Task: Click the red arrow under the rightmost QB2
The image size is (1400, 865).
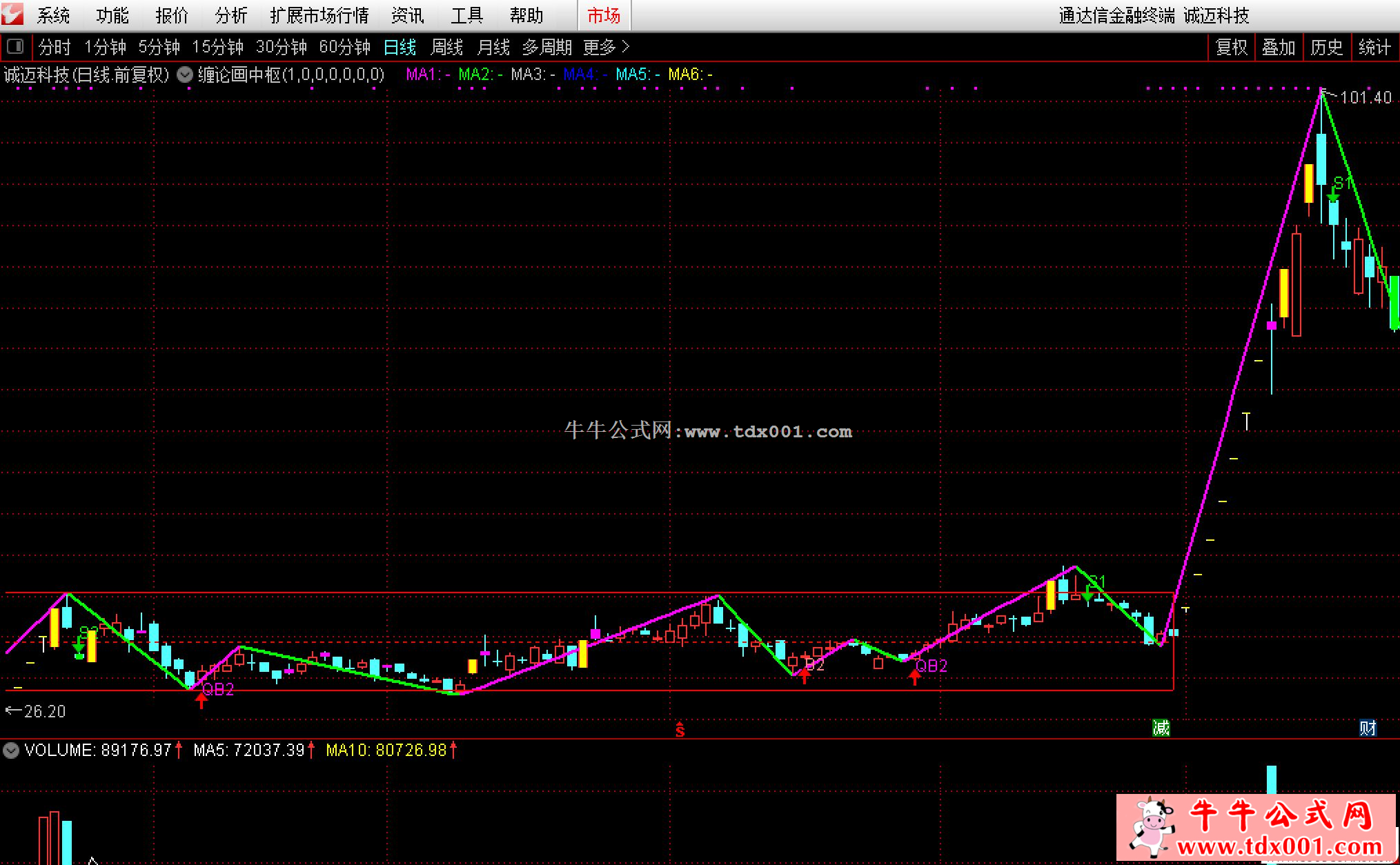Action: coord(915,678)
